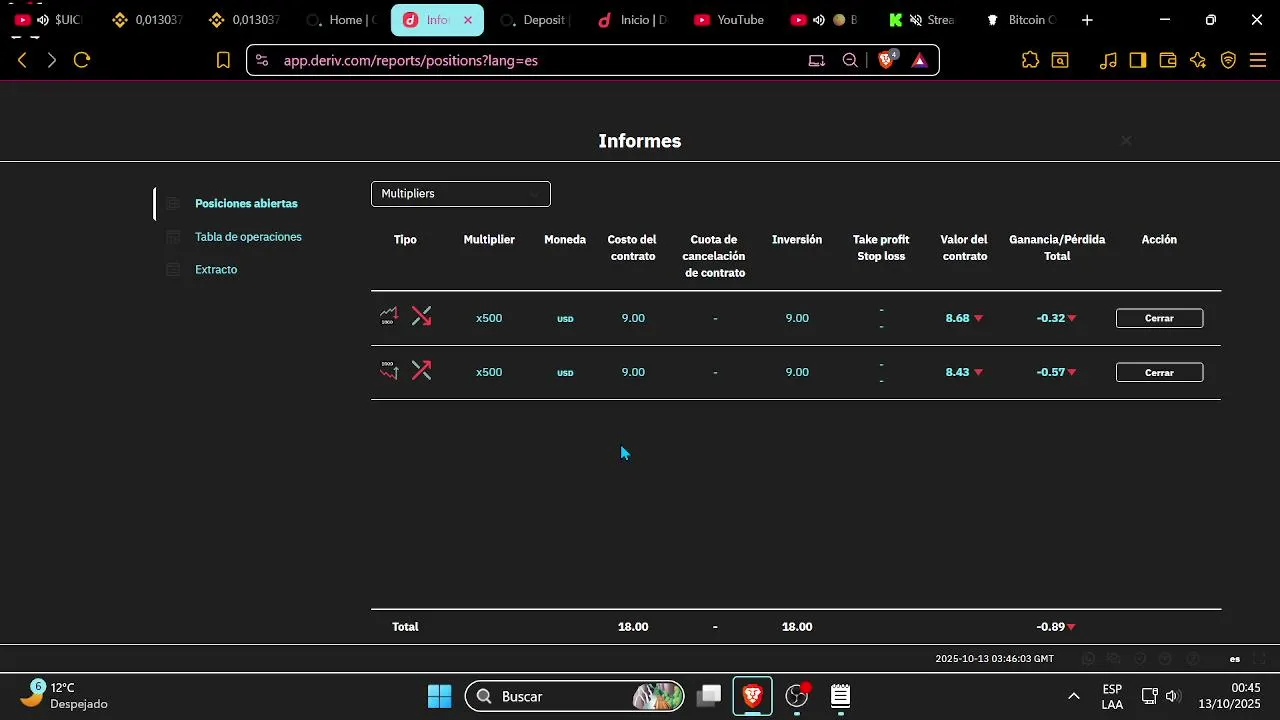The width and height of the screenshot is (1280, 720).
Task: Switch to the Home tab
Action: pyautogui.click(x=342, y=20)
